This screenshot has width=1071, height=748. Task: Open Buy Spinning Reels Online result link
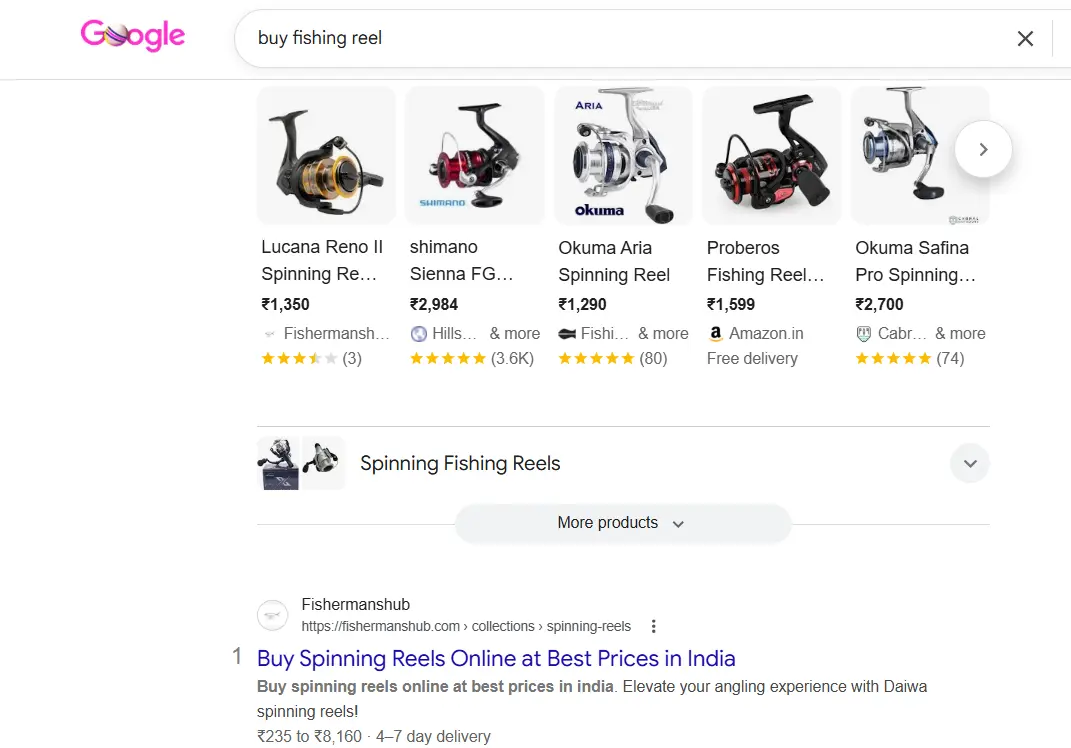coord(496,658)
